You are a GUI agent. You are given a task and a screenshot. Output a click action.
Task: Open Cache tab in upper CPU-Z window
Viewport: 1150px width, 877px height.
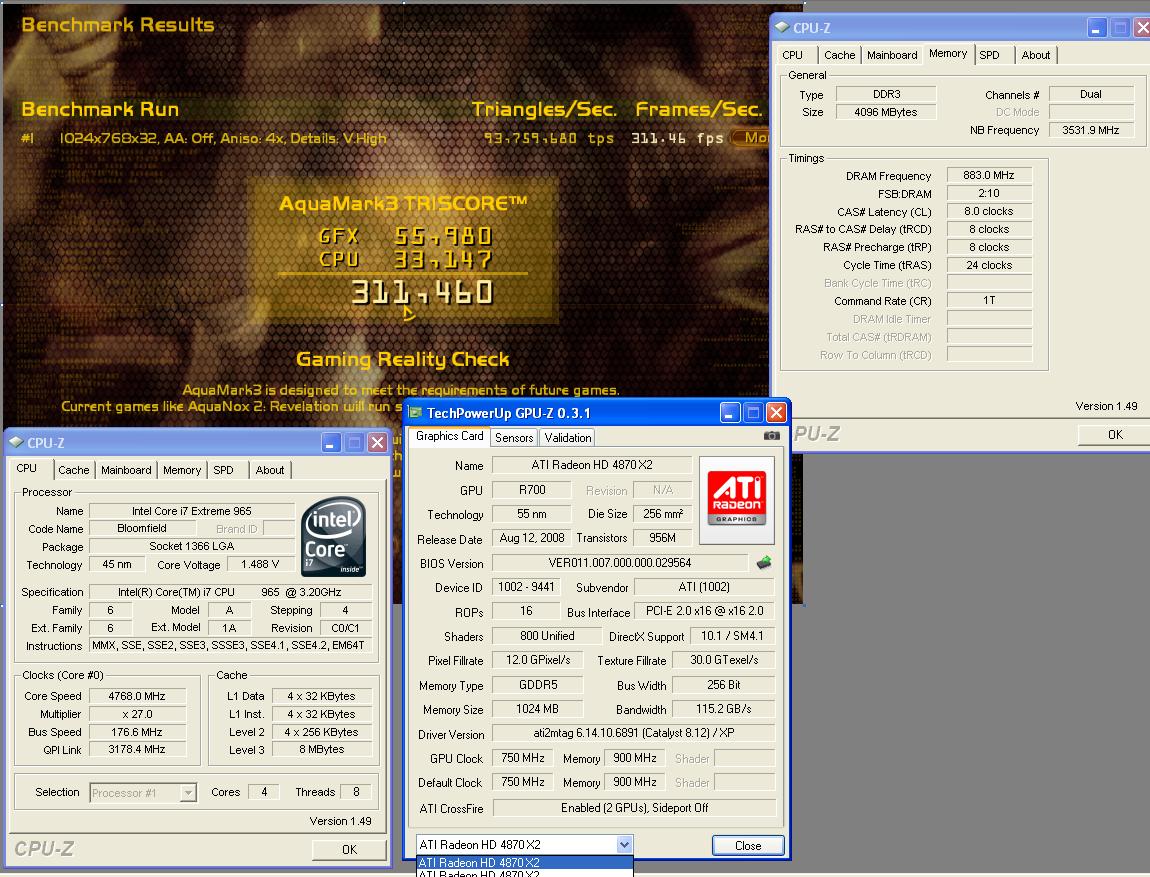tap(840, 55)
